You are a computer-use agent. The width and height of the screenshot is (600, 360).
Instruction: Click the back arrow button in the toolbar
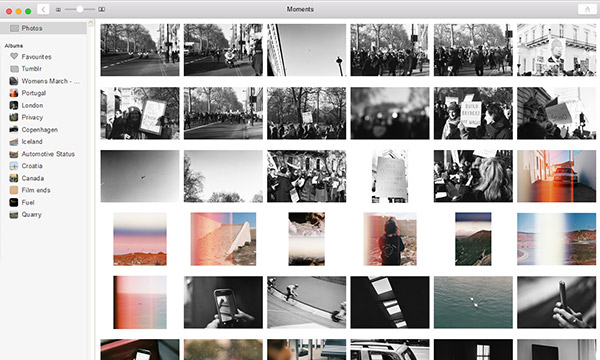tap(43, 9)
